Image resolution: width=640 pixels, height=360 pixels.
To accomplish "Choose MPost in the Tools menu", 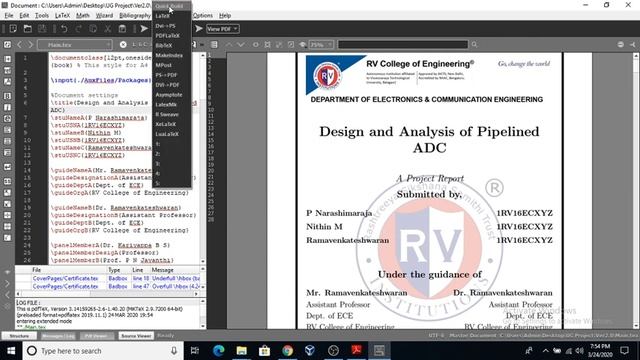I will click(171, 65).
